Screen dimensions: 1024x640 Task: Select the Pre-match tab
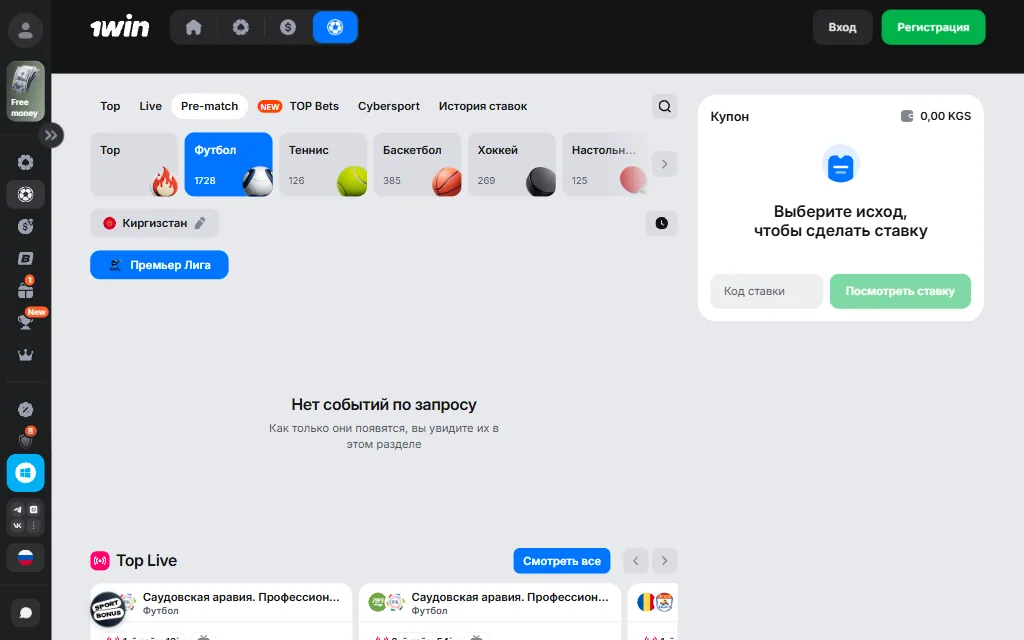tap(210, 106)
